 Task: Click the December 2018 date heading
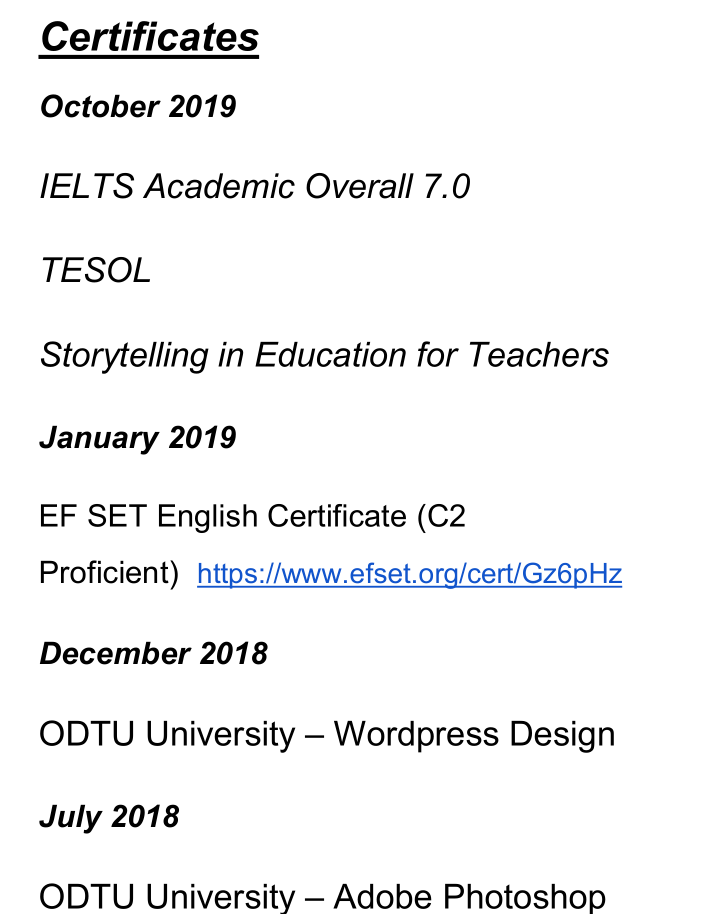pyautogui.click(x=153, y=653)
